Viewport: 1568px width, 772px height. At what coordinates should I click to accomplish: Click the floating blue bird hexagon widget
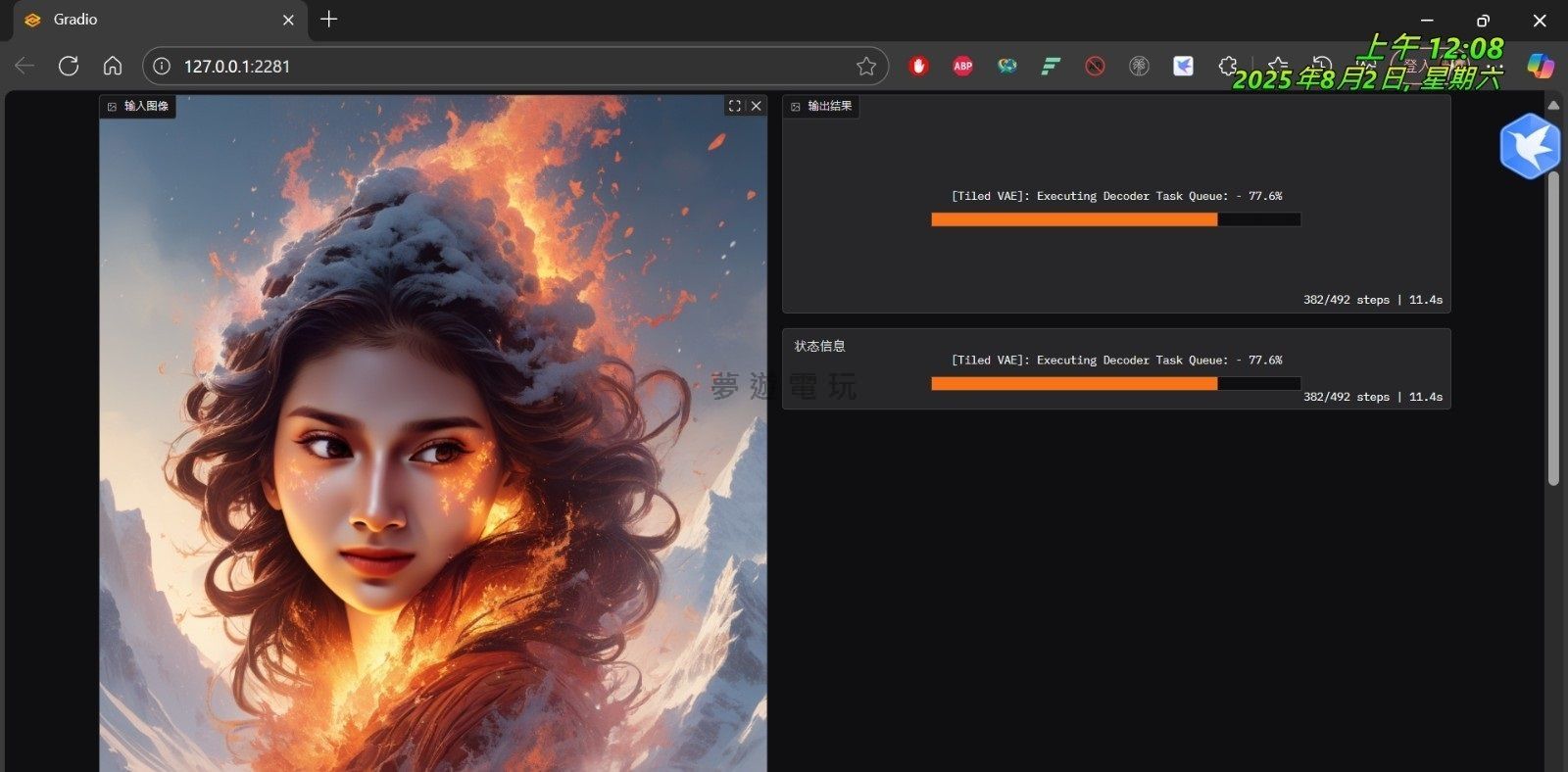1529,146
